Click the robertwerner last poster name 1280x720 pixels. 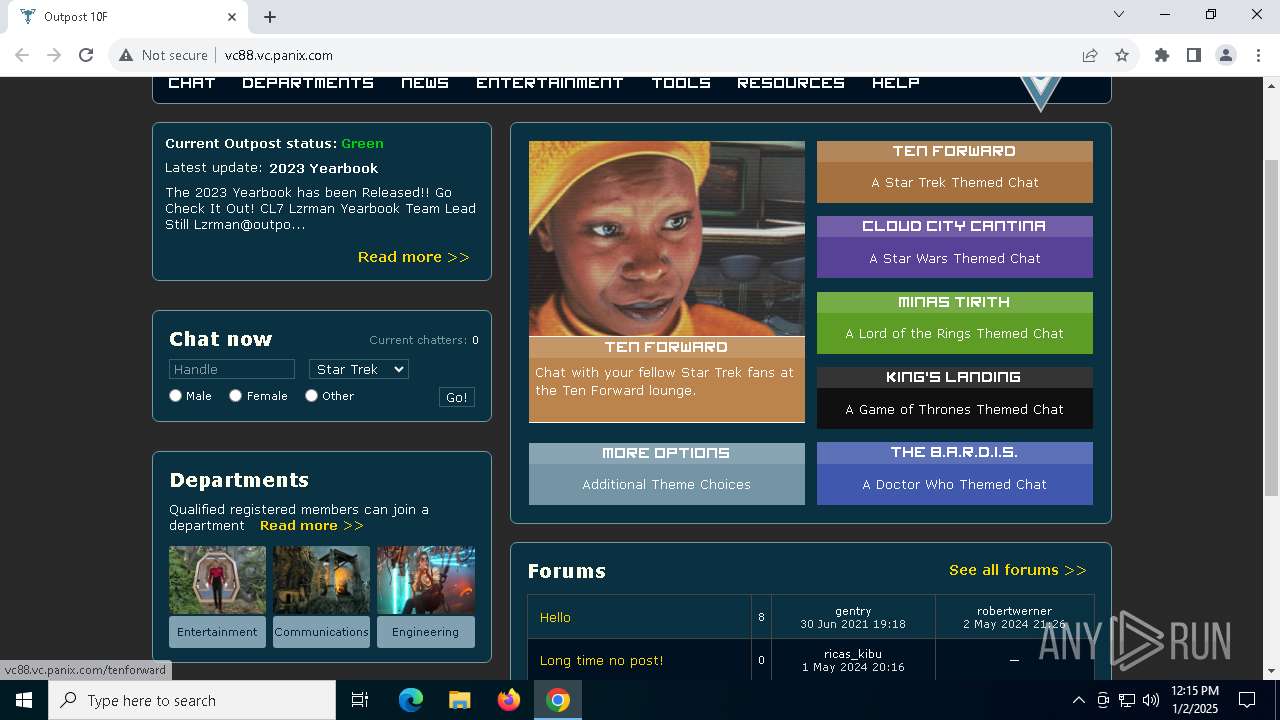click(x=1014, y=611)
